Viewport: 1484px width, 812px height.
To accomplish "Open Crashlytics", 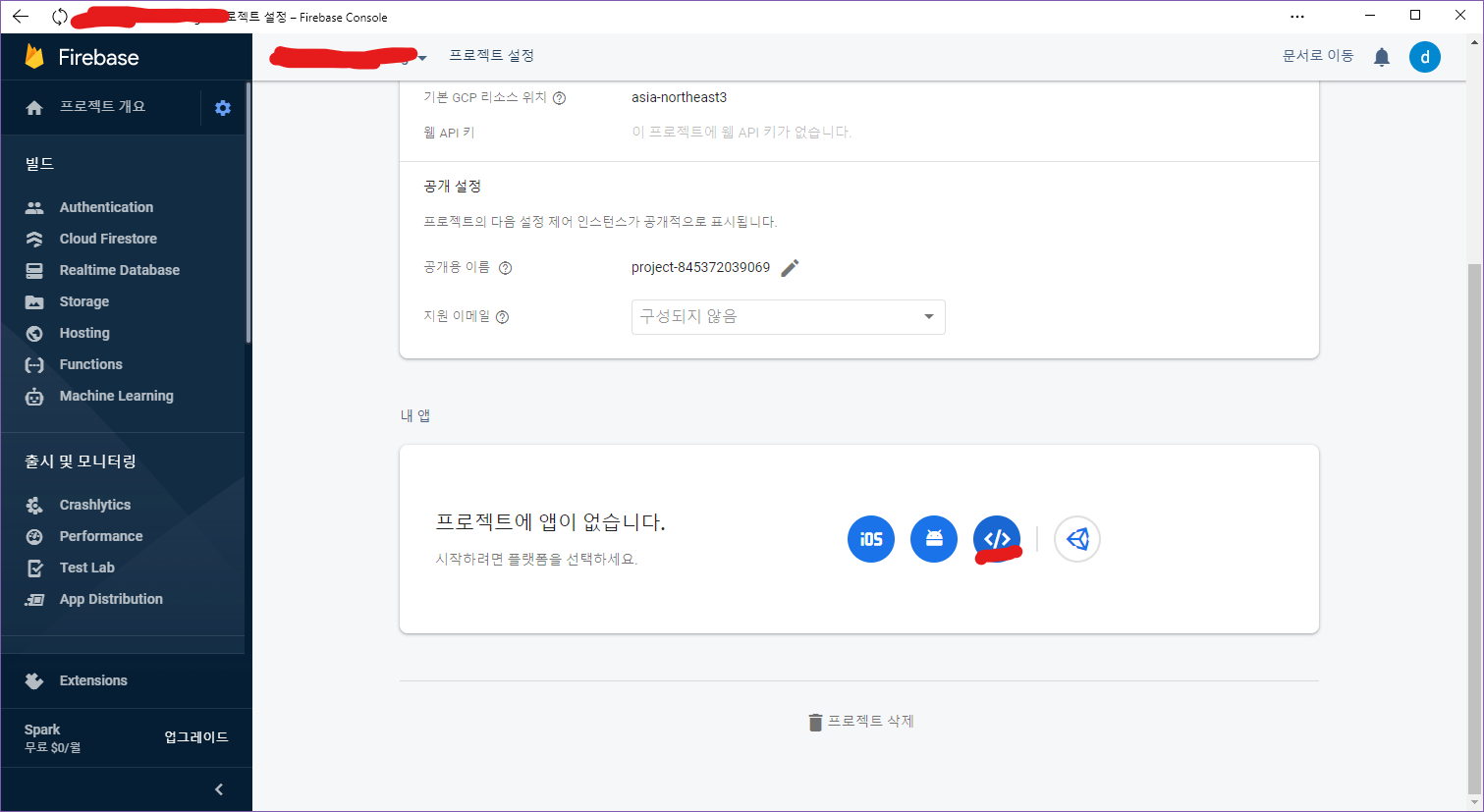I will [95, 505].
